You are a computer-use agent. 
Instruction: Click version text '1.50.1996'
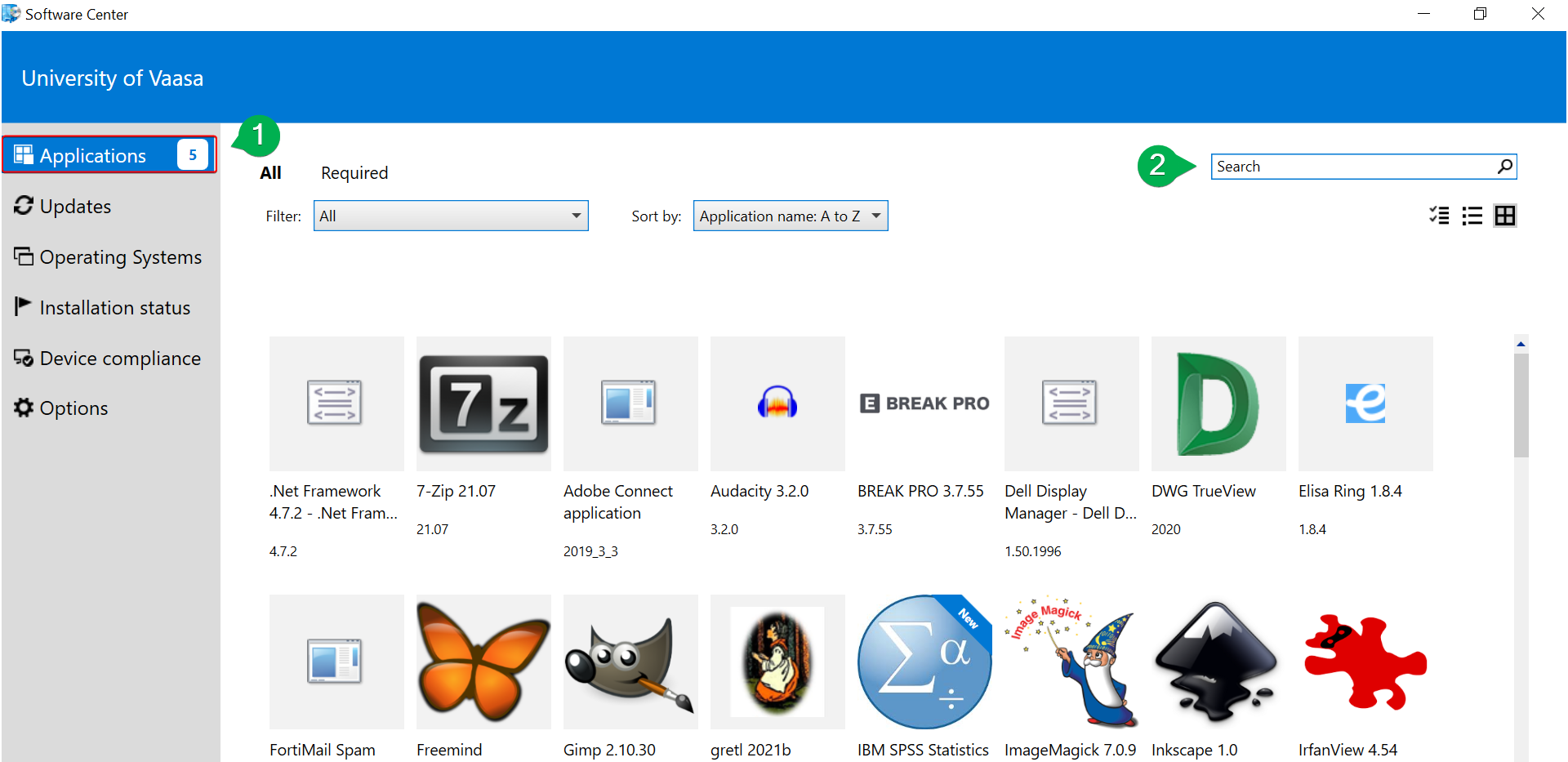(x=1033, y=551)
